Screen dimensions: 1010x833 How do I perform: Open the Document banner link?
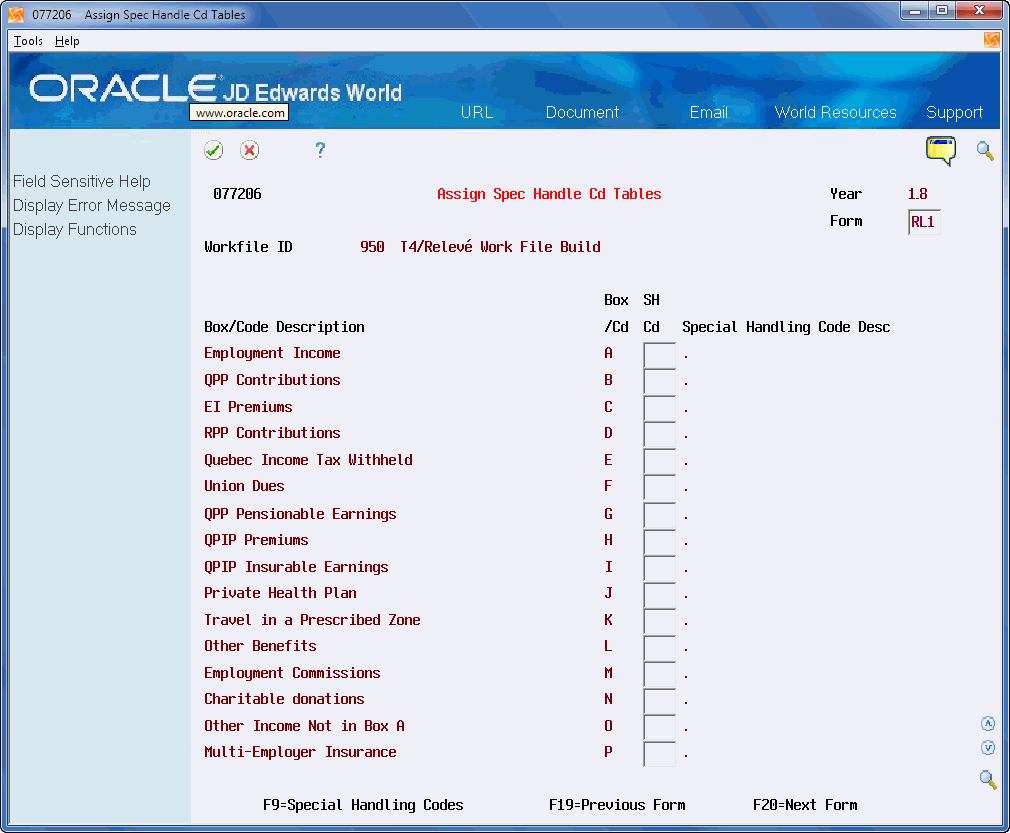(x=582, y=113)
